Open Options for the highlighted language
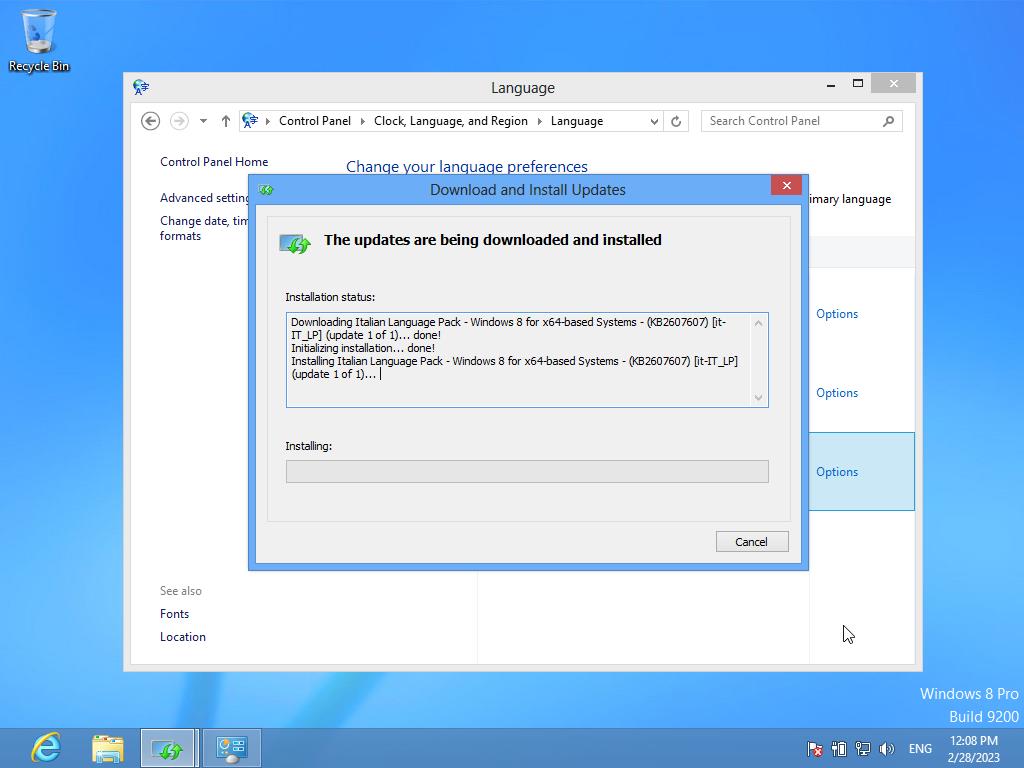This screenshot has width=1024, height=768. (837, 472)
